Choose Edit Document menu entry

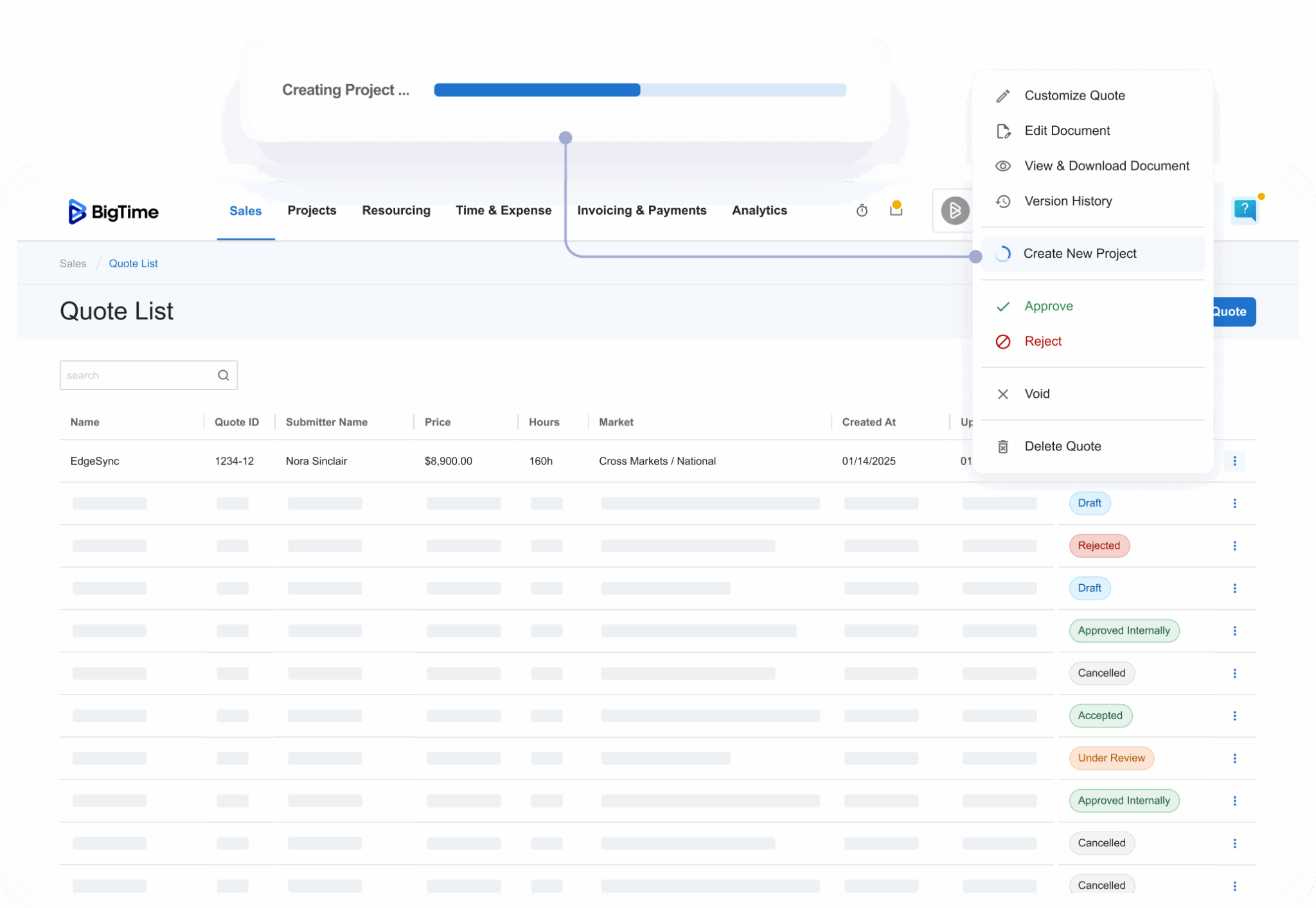[1067, 131]
